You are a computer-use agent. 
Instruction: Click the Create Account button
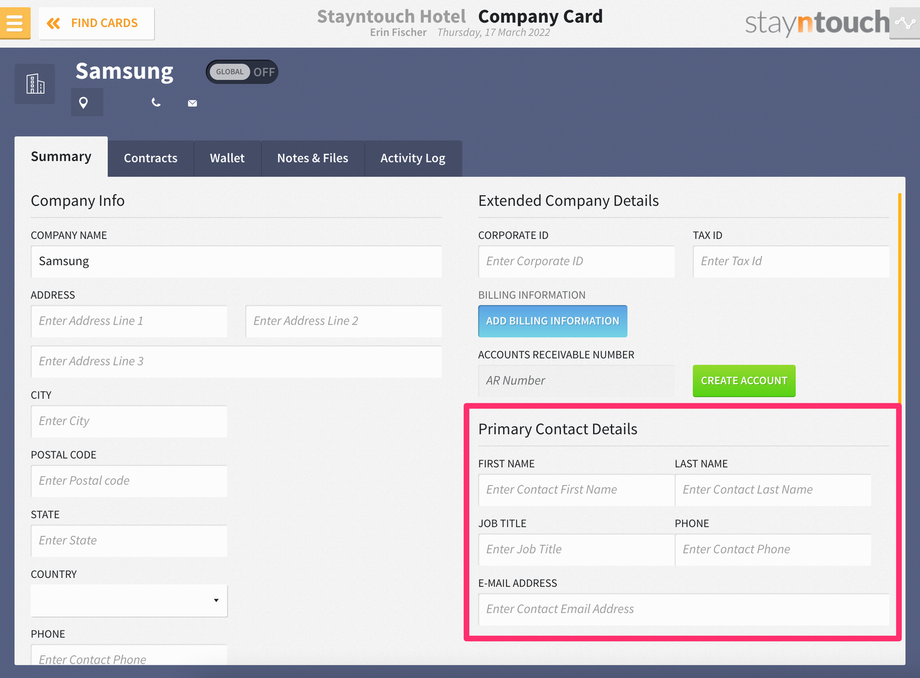[x=744, y=381]
